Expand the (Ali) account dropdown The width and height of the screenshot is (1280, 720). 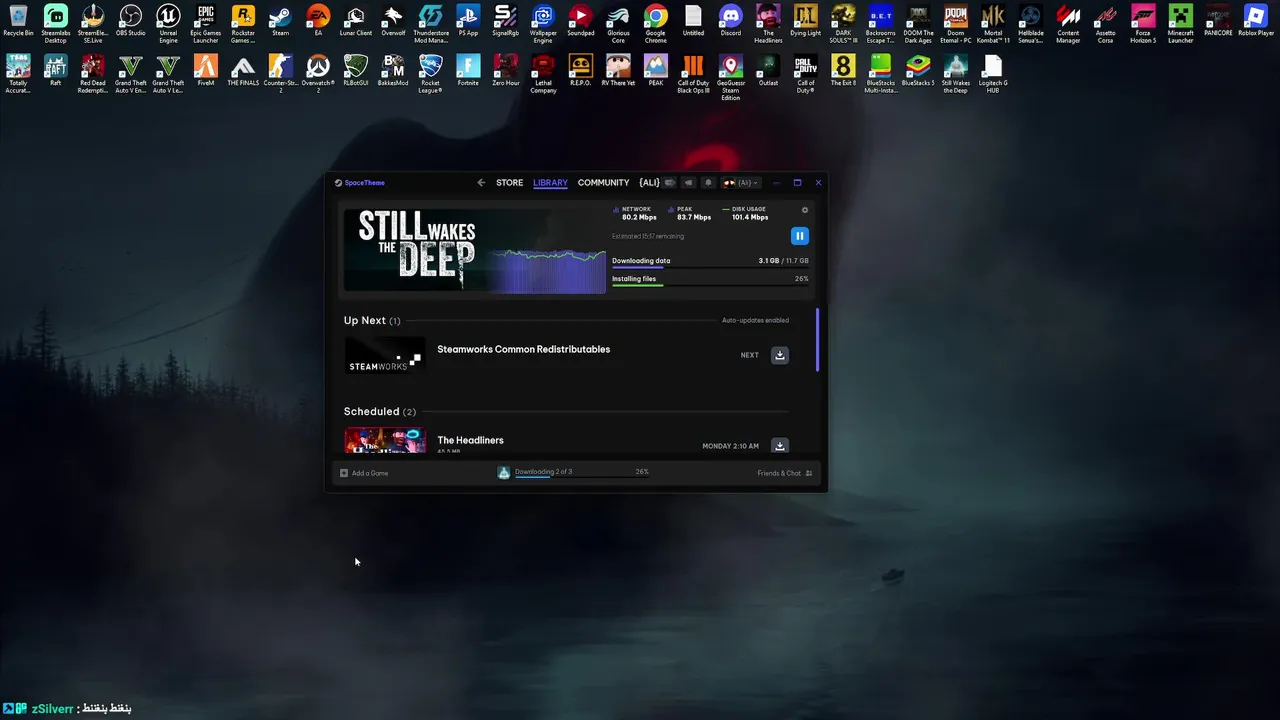pyautogui.click(x=741, y=183)
